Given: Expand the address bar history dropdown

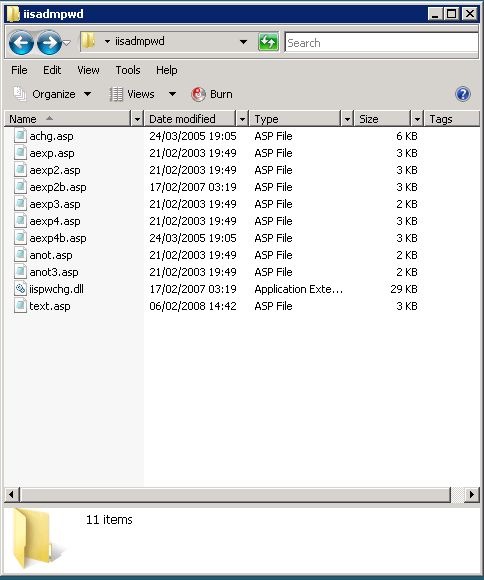Looking at the screenshot, I should [x=243, y=42].
